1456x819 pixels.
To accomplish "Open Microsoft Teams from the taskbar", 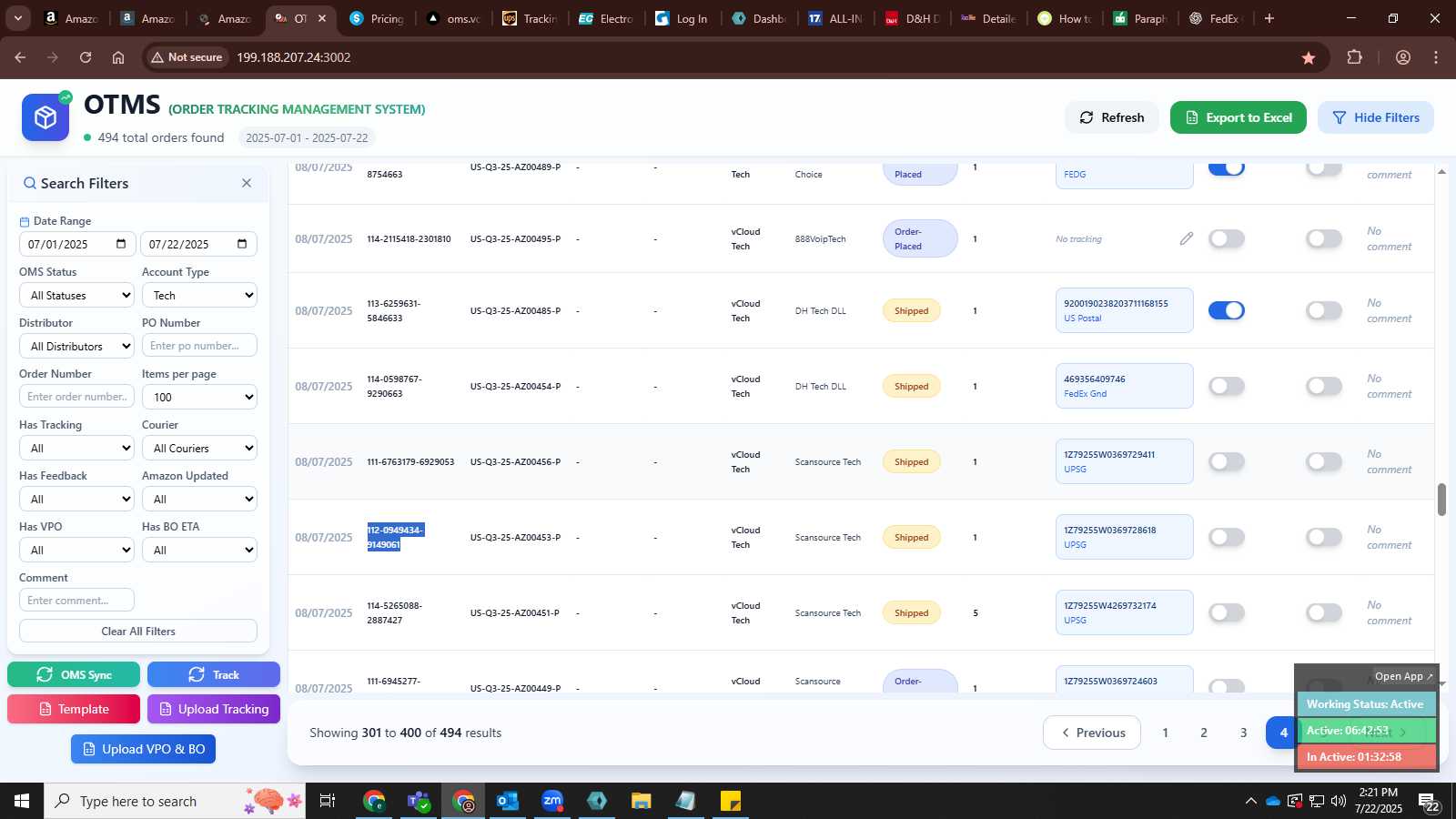I will click(x=419, y=801).
